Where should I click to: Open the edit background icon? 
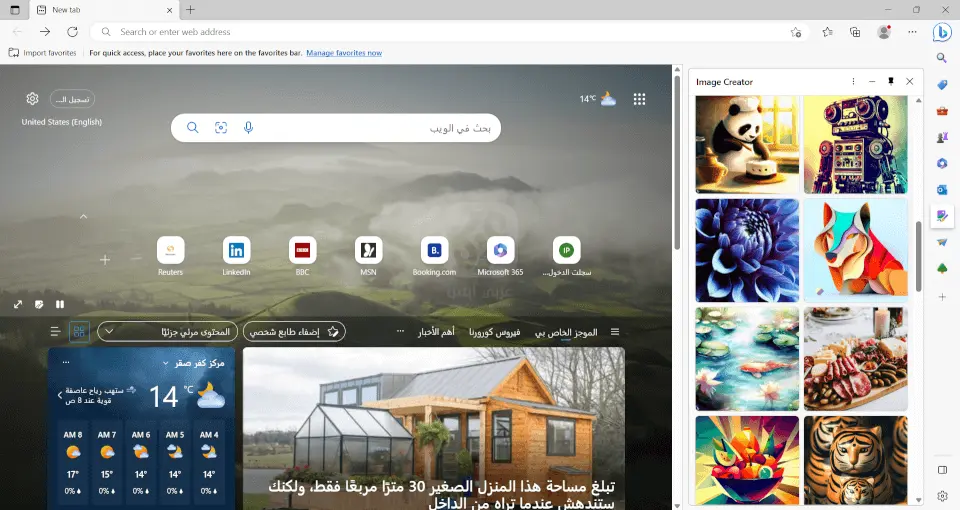[39, 304]
